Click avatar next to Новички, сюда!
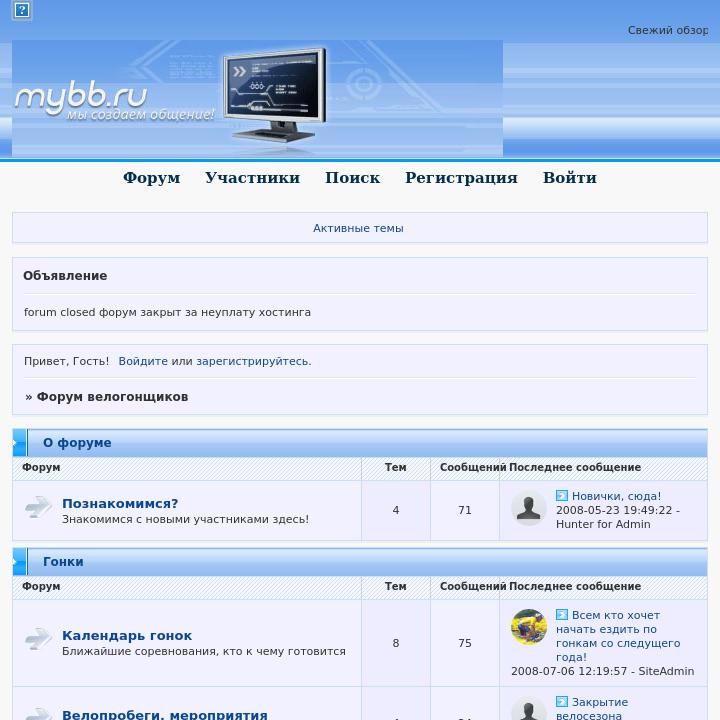 (529, 508)
